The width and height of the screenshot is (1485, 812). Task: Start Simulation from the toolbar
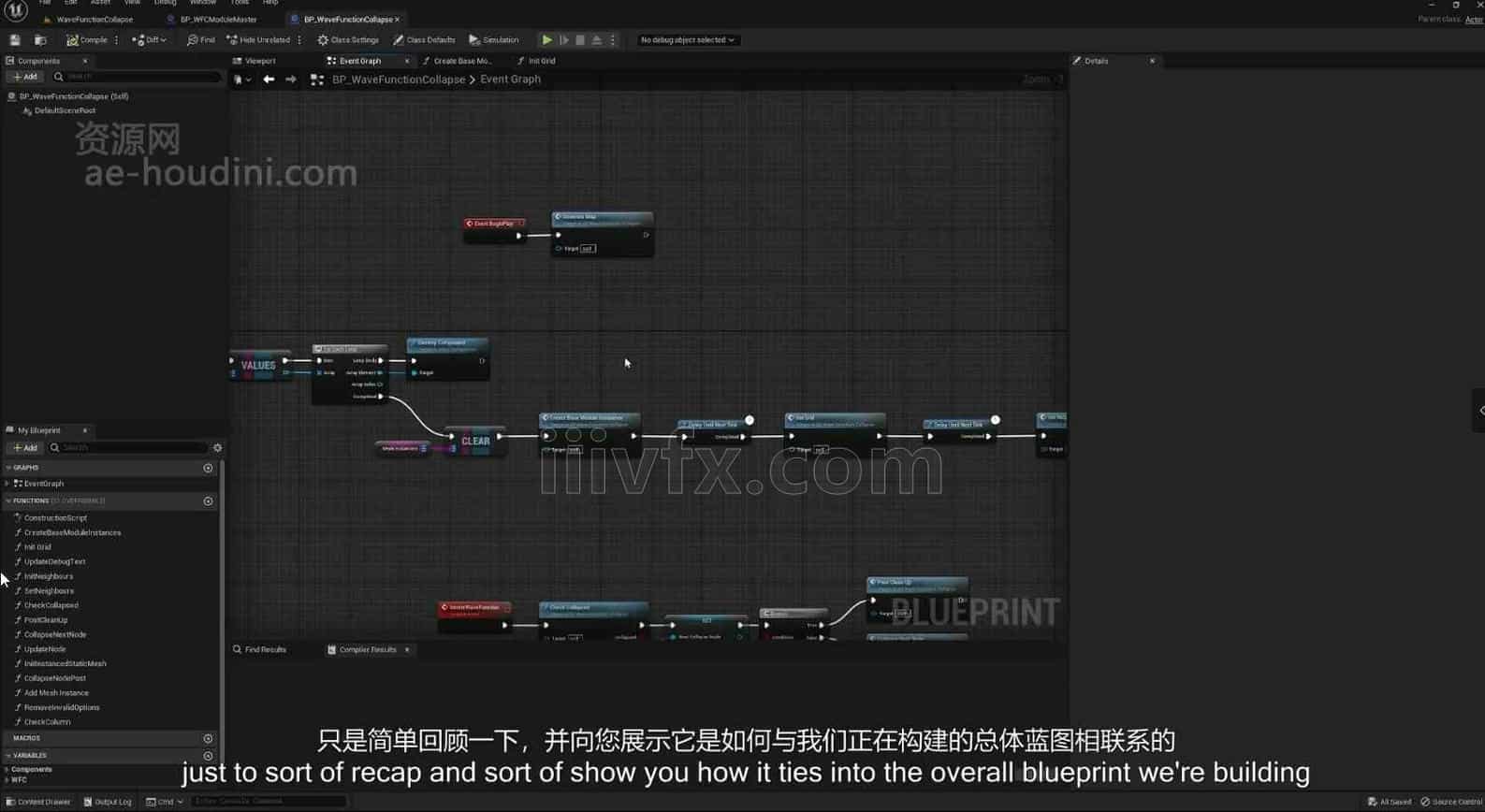(494, 40)
